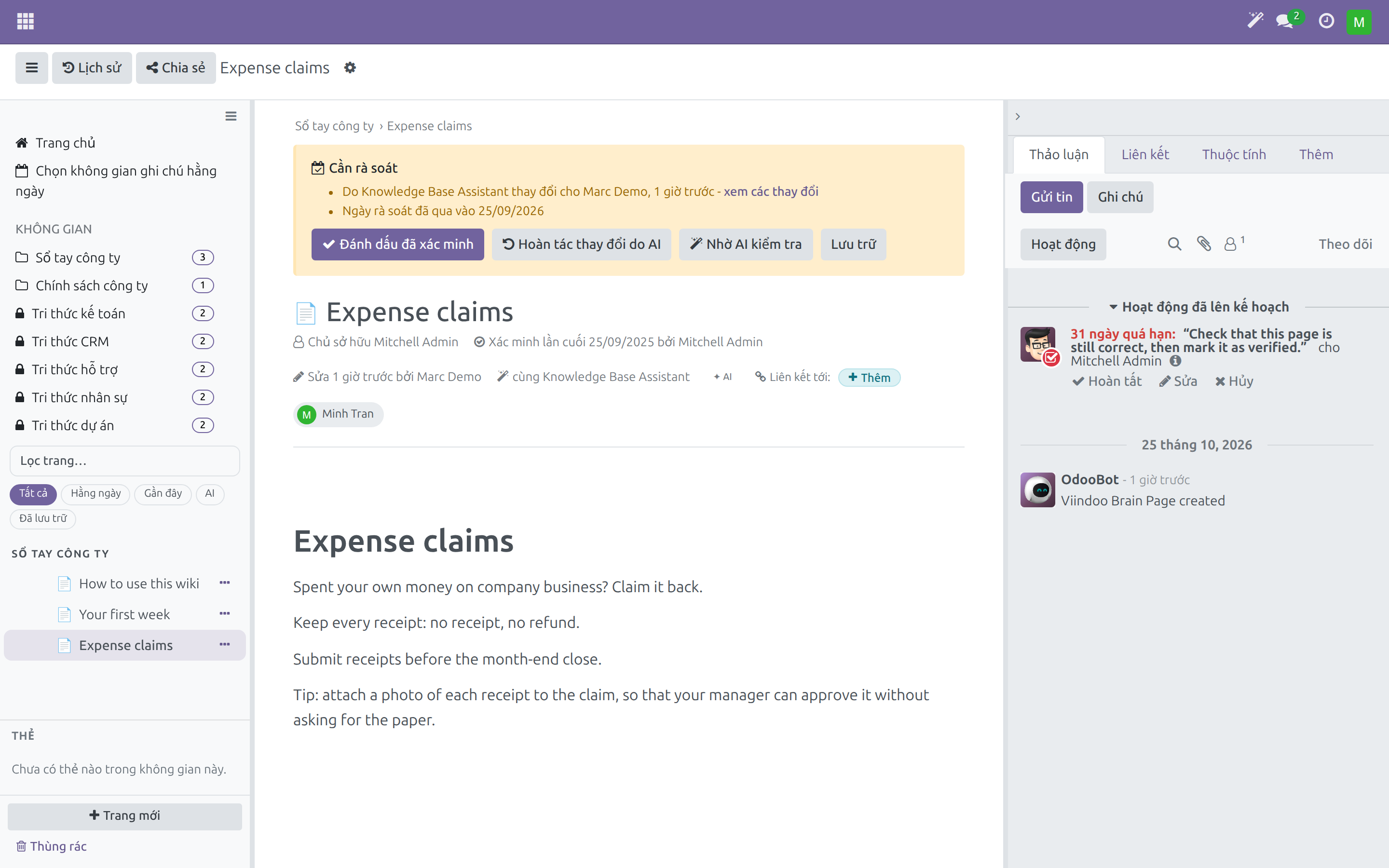Screen dimensions: 1389x868
Task: Collapse the planned activities section
Action: (x=1199, y=307)
